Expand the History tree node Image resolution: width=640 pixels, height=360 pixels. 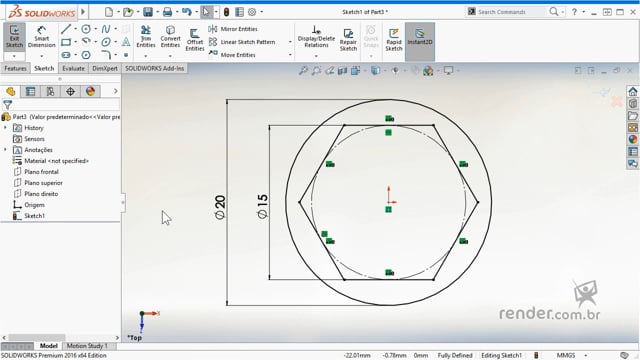[5, 128]
